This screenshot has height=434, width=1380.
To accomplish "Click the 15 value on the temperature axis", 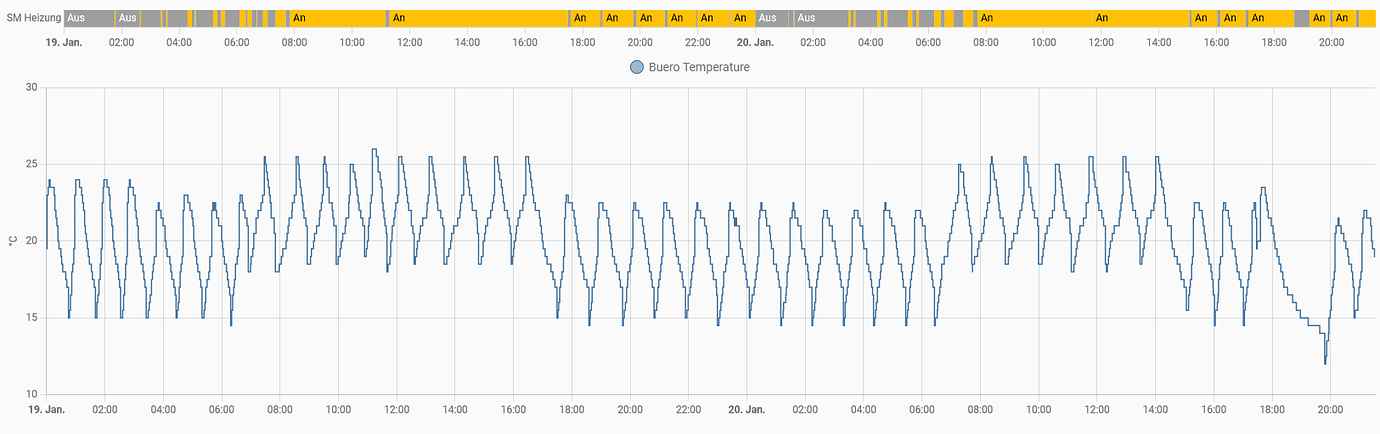I will pos(31,318).
